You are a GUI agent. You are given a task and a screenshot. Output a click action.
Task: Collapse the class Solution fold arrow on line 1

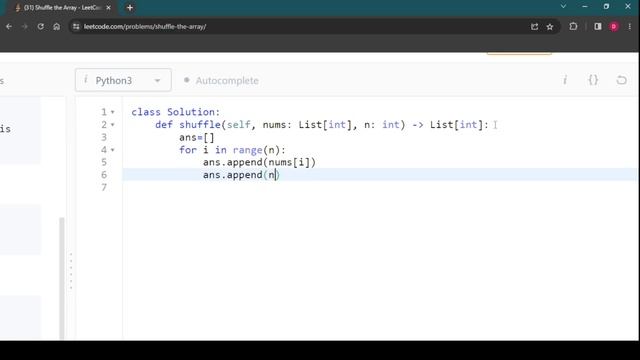click(113, 112)
